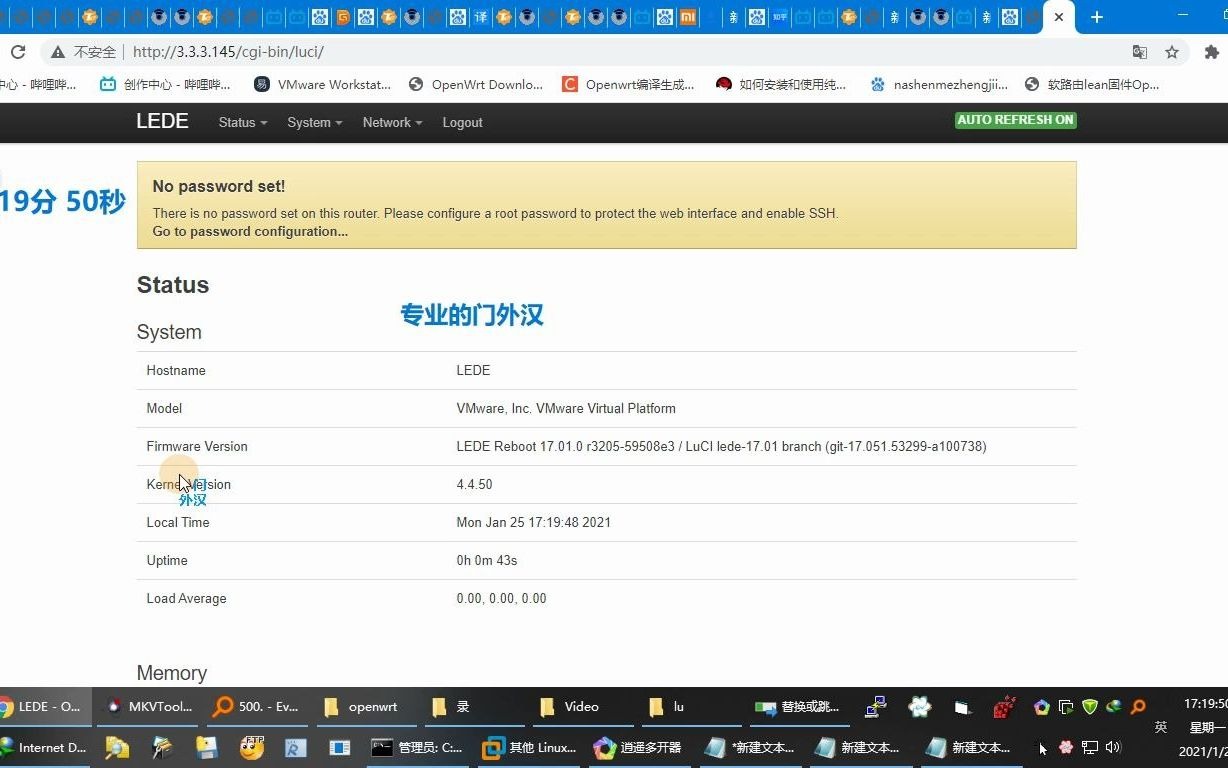Open the 管理员 command prompt window from taskbar
The width and height of the screenshot is (1228, 768).
tap(420, 747)
